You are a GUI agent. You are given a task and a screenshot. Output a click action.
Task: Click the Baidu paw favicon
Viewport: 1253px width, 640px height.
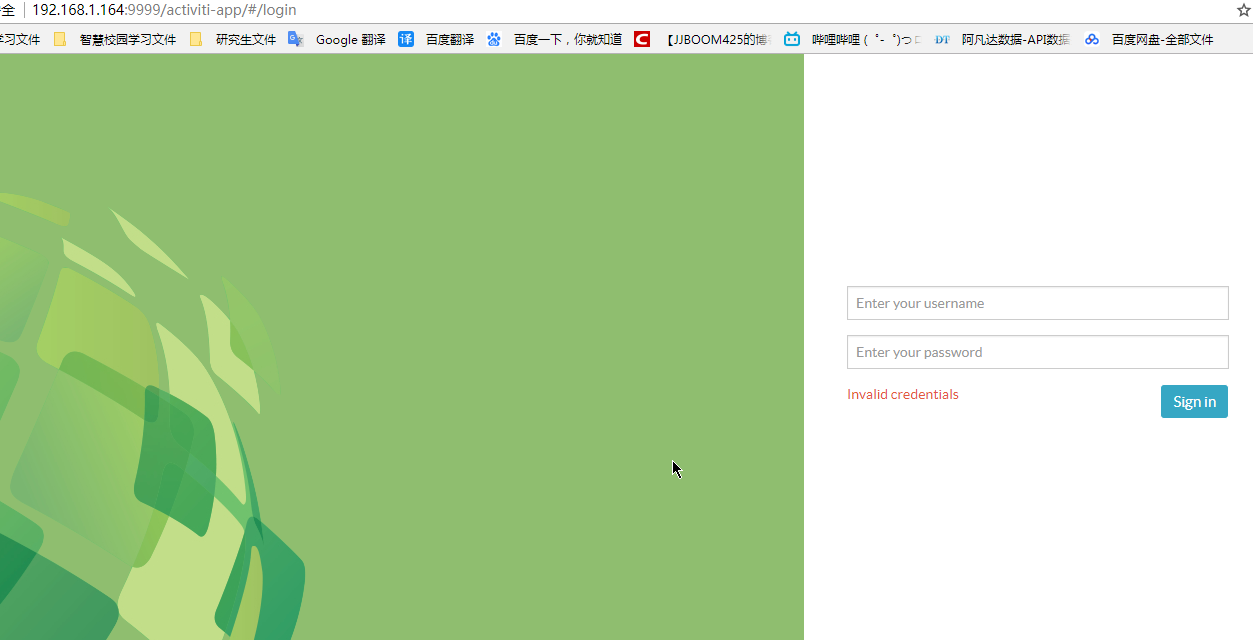pyautogui.click(x=494, y=40)
